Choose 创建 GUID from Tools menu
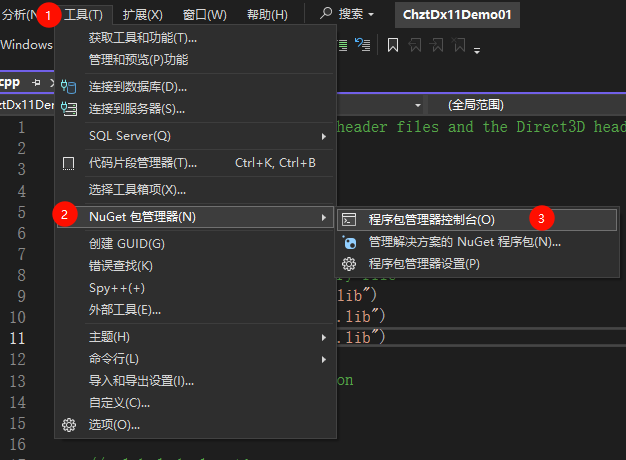Viewport: 626px width, 460px height. coord(127,244)
